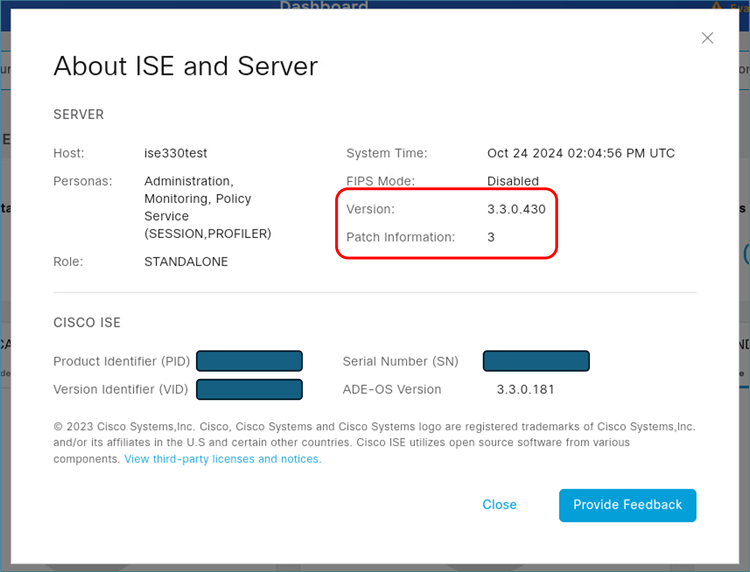
Task: Open View third-party licenses and notices link
Action: tap(223, 459)
